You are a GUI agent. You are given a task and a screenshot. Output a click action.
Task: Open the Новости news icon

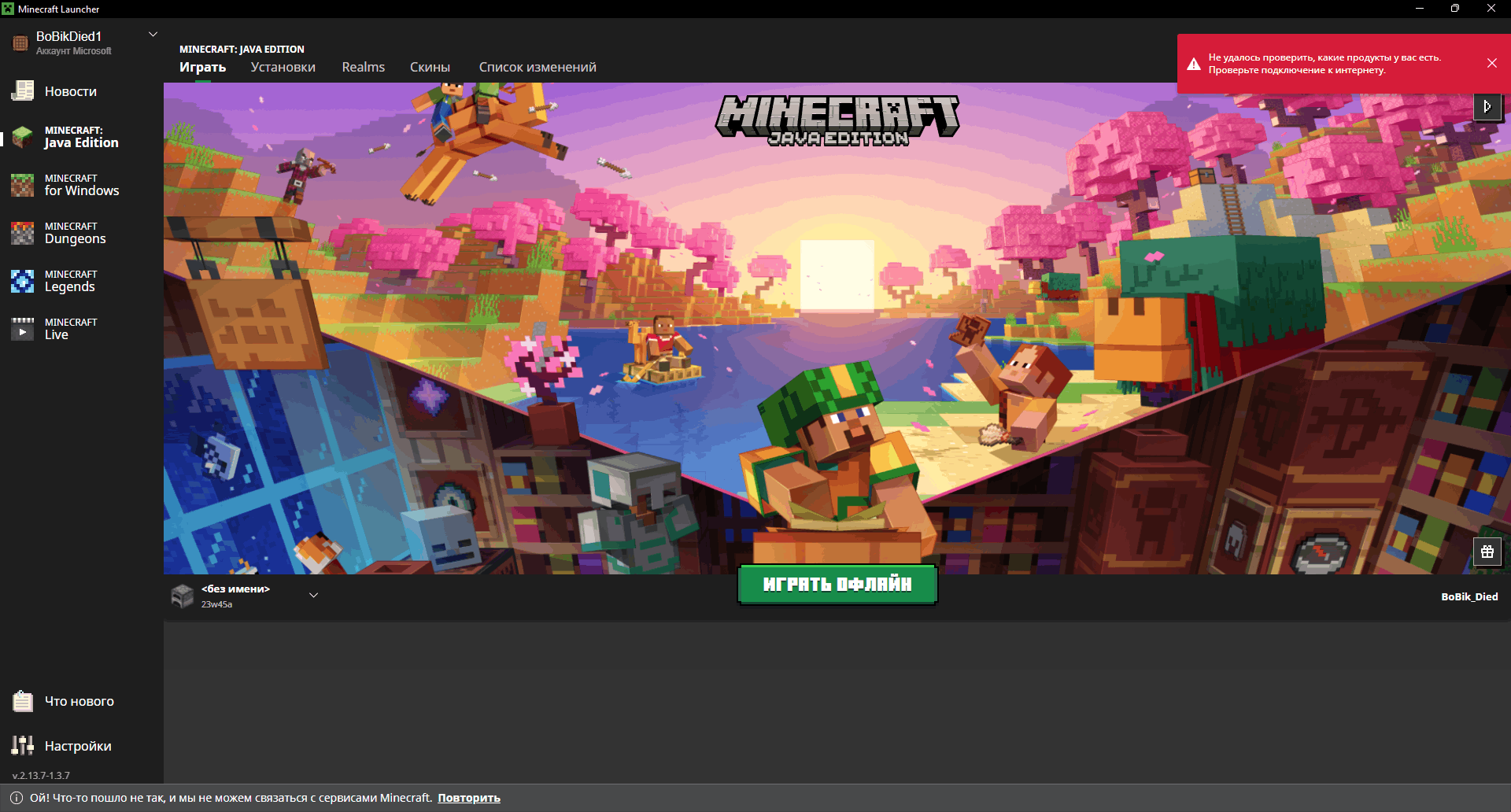click(x=22, y=91)
